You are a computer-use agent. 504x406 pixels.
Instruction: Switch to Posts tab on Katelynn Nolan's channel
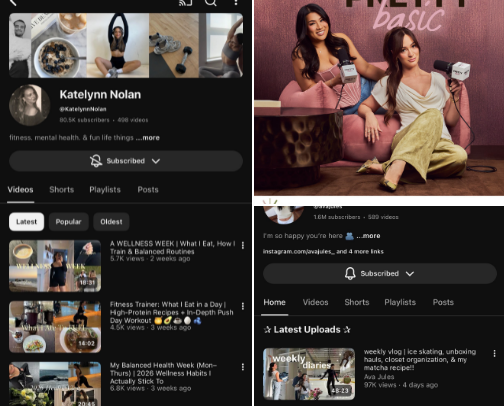pyautogui.click(x=148, y=190)
